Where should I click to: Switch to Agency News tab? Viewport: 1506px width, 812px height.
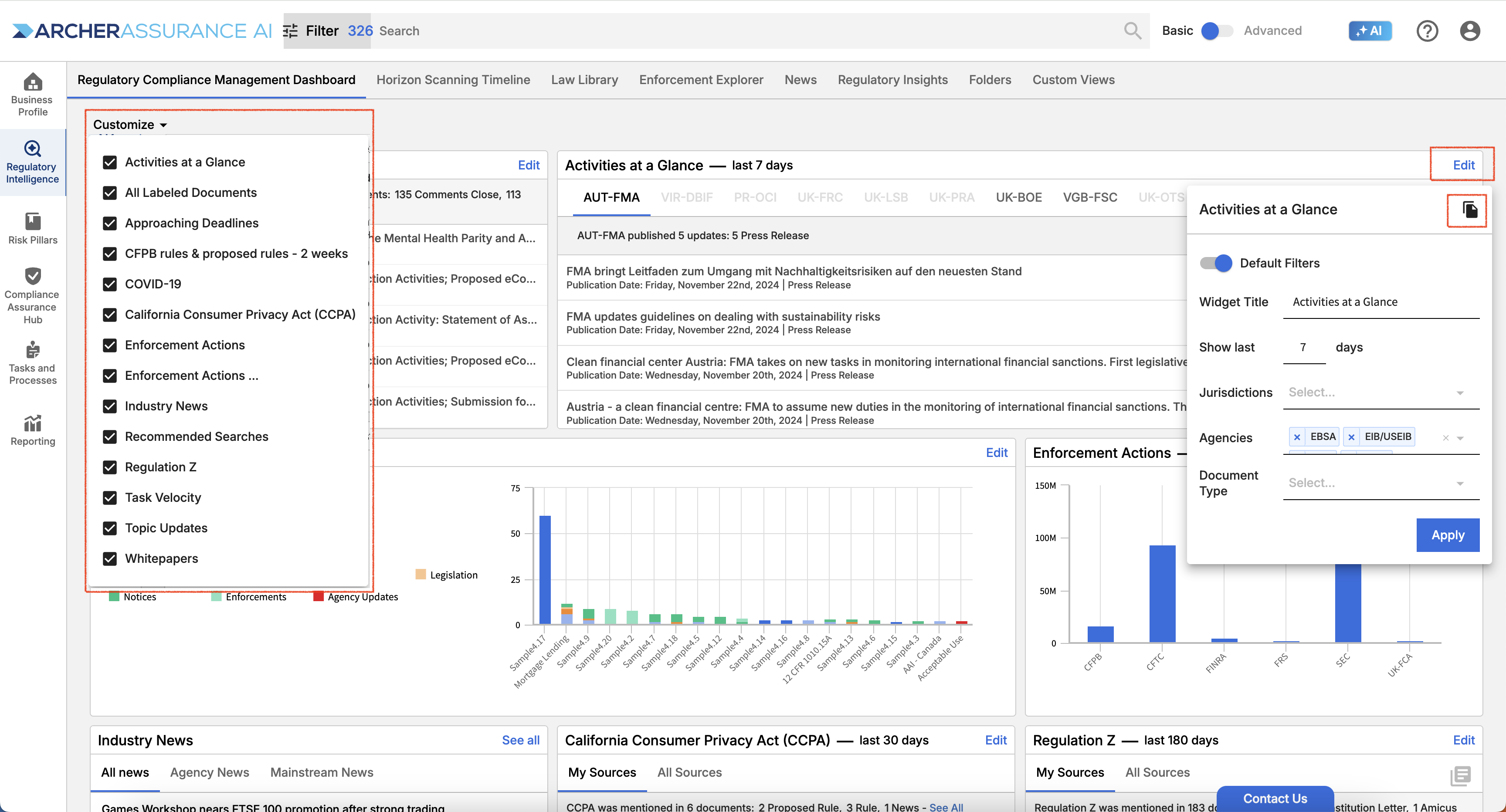(x=209, y=772)
